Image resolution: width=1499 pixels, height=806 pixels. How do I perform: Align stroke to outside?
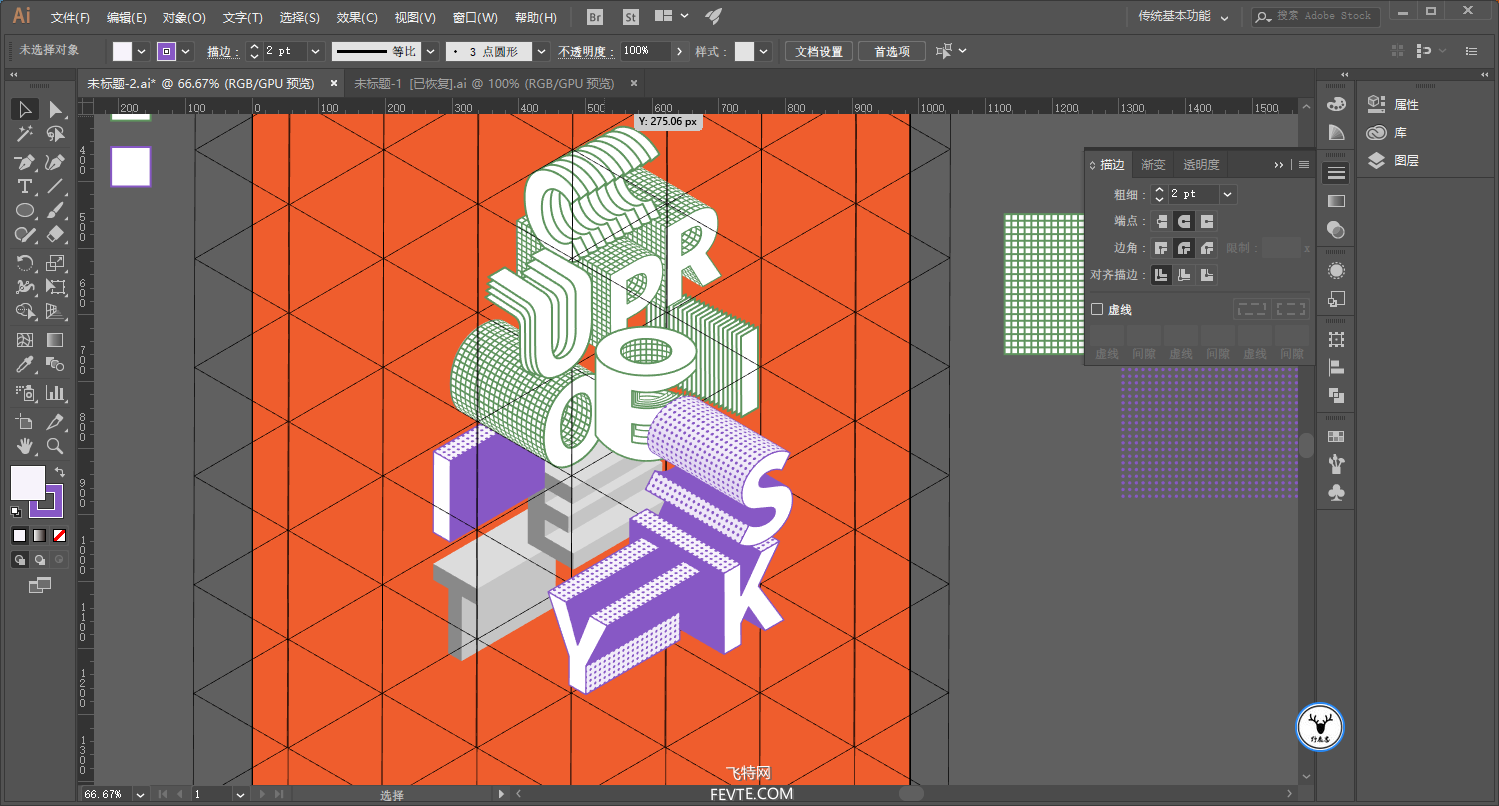click(x=1207, y=275)
